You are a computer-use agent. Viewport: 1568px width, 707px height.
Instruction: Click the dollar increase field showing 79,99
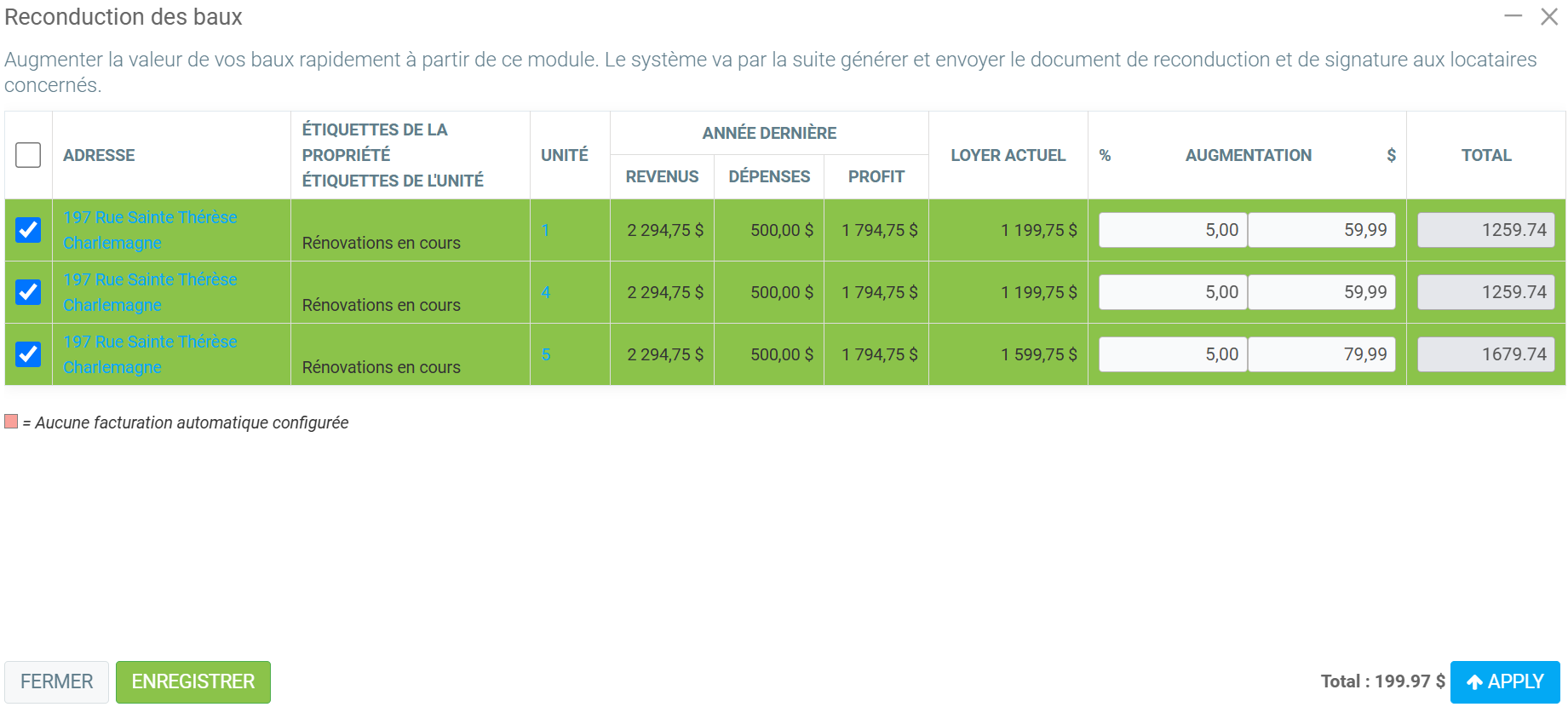click(x=1321, y=354)
